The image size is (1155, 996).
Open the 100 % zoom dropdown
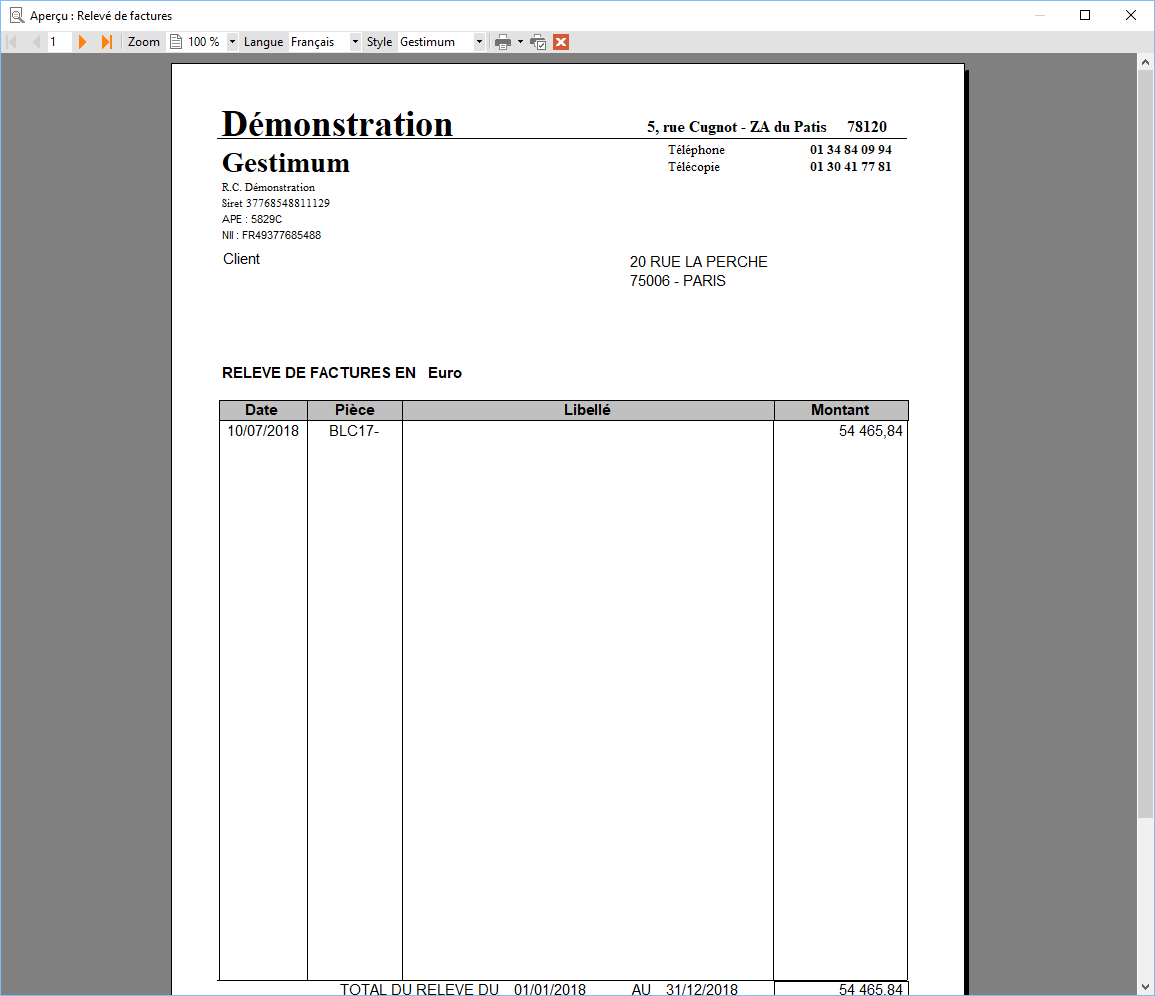click(x=232, y=42)
